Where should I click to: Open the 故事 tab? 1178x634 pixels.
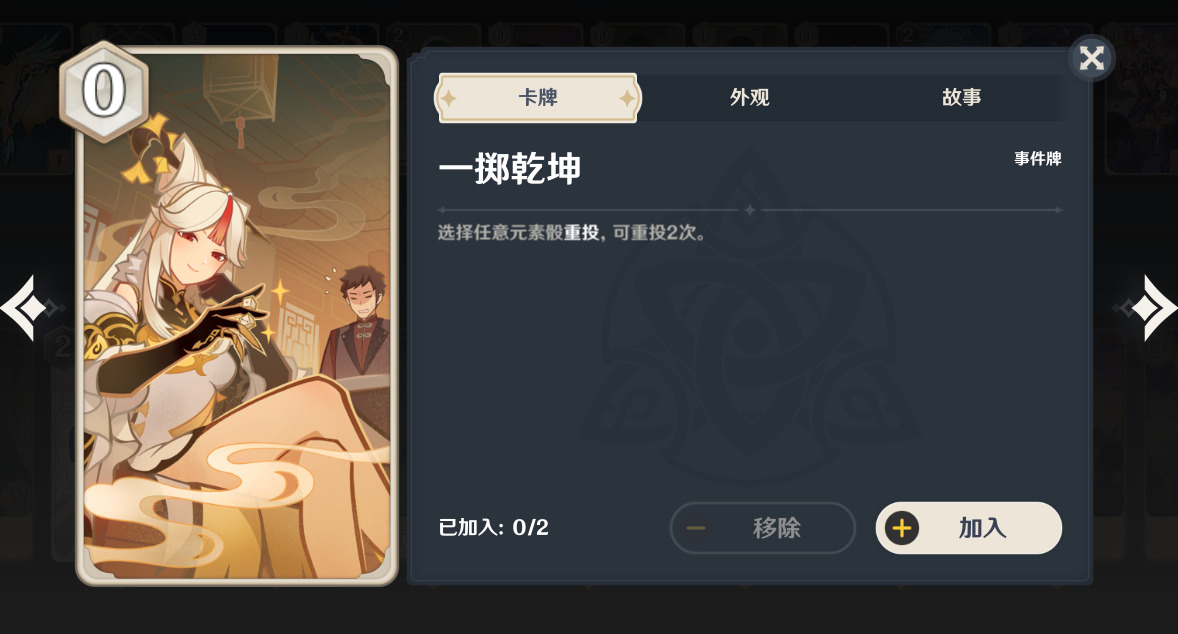962,98
